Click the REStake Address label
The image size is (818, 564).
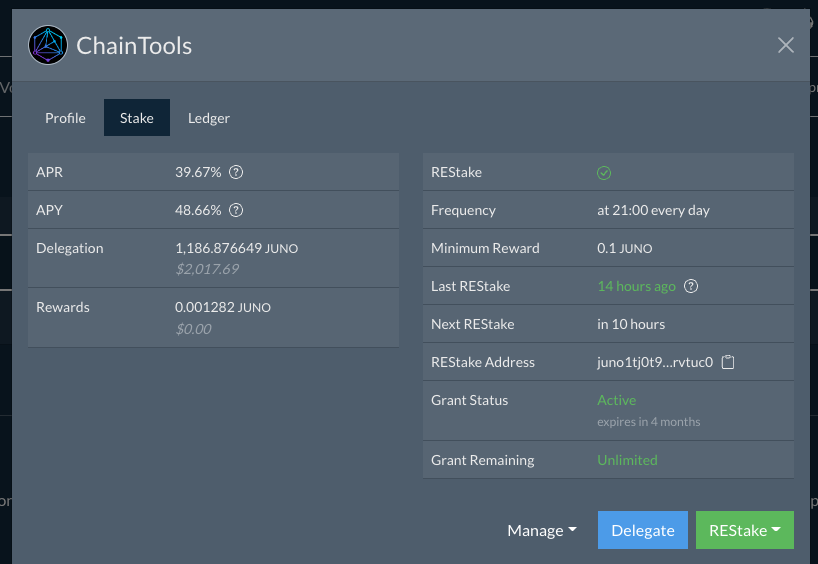[x=483, y=362]
